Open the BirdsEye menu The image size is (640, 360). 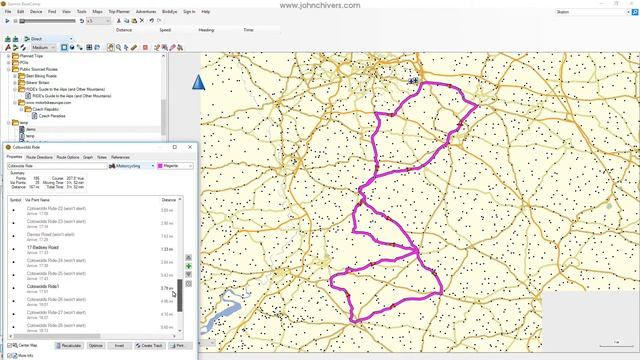pos(169,12)
